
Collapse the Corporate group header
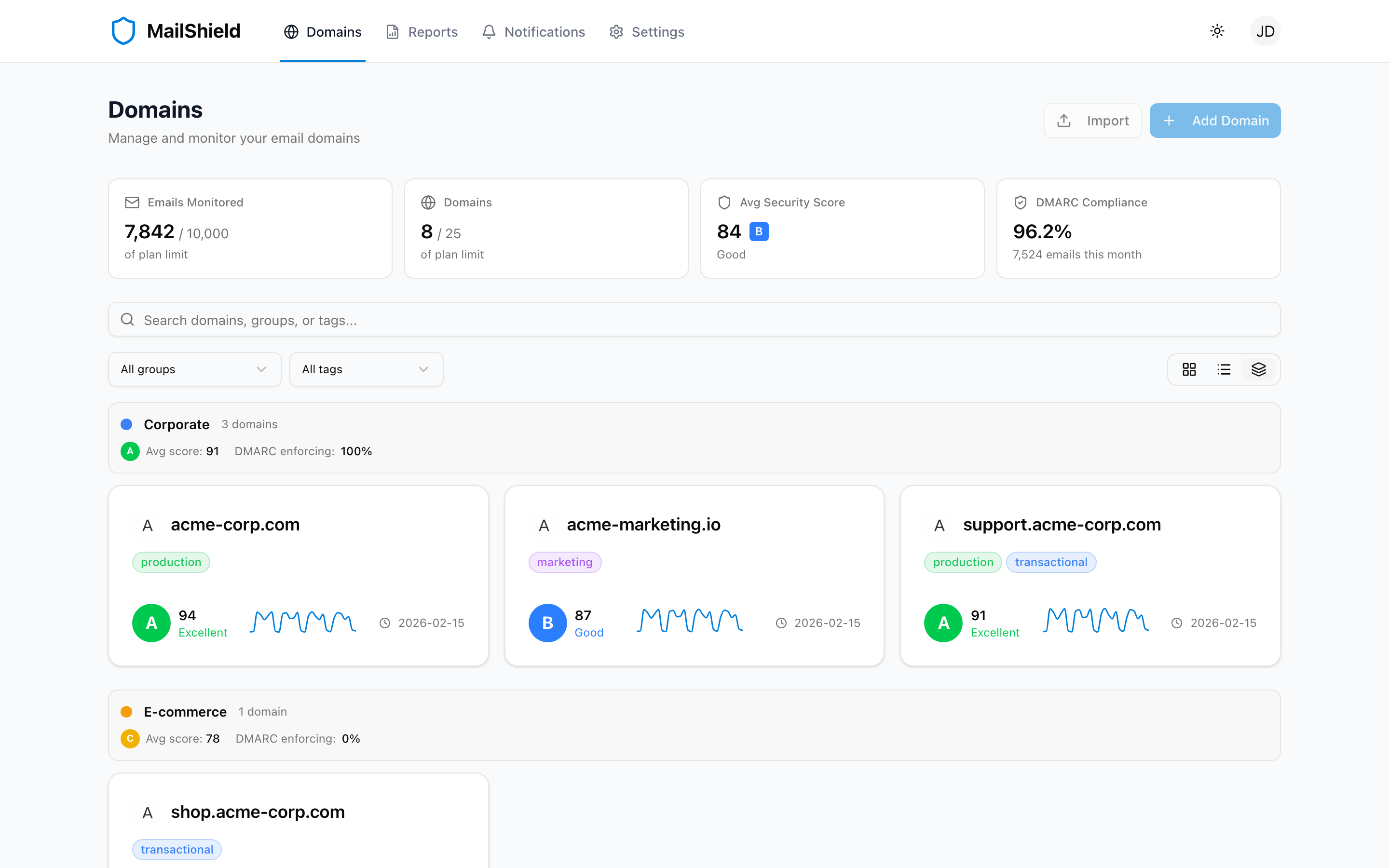pyautogui.click(x=176, y=424)
